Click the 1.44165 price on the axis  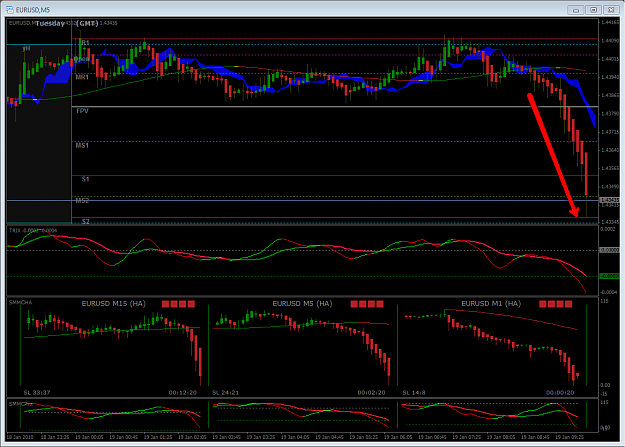tap(610, 22)
